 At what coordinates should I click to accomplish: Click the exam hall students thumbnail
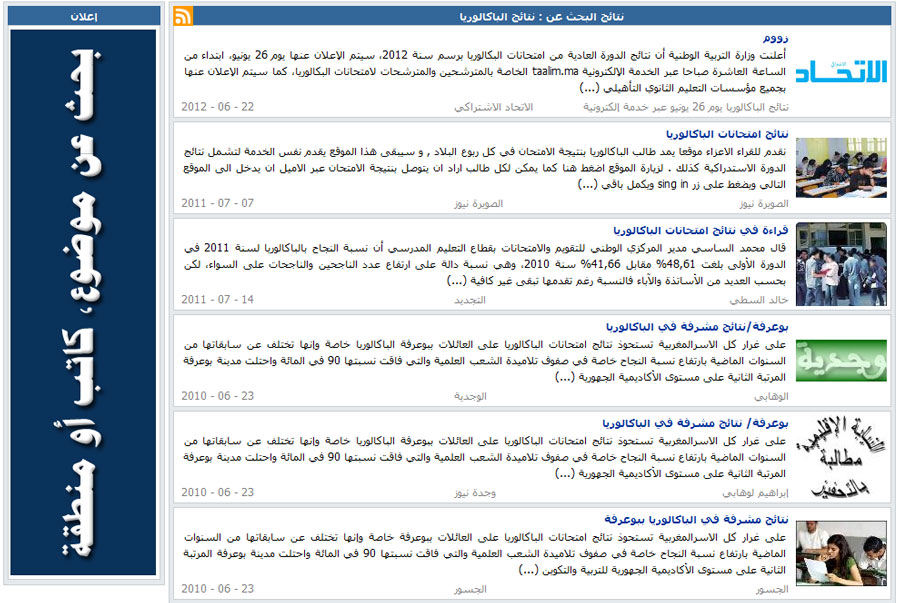tap(841, 168)
